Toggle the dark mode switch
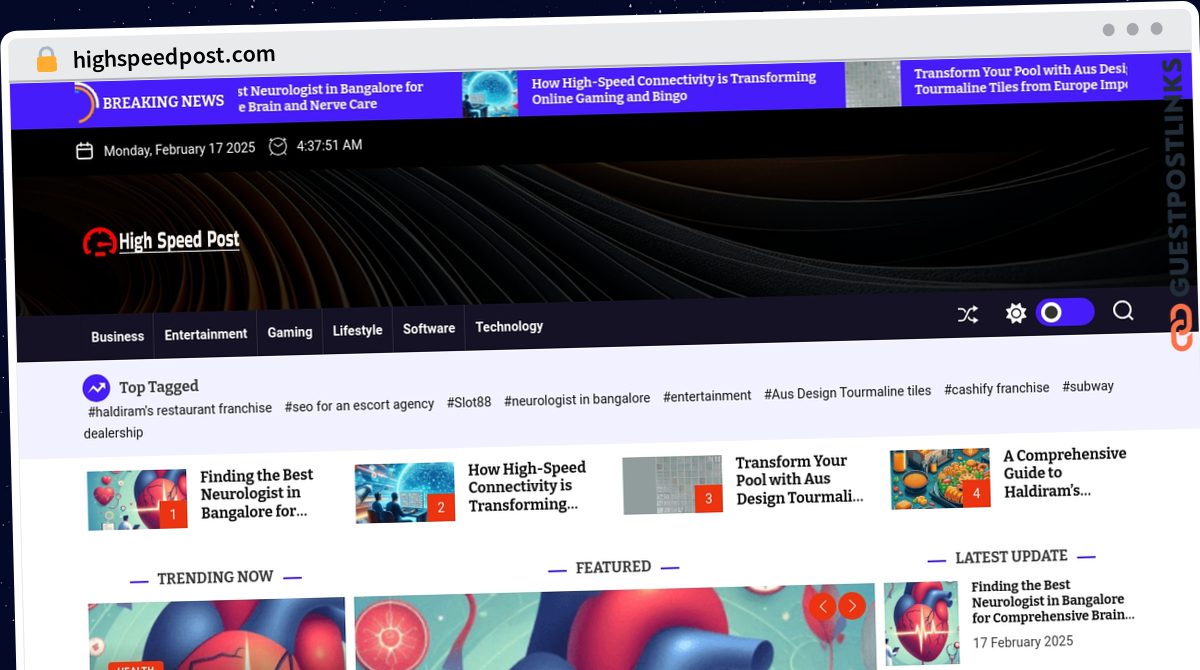The height and width of the screenshot is (670, 1200). [1064, 313]
